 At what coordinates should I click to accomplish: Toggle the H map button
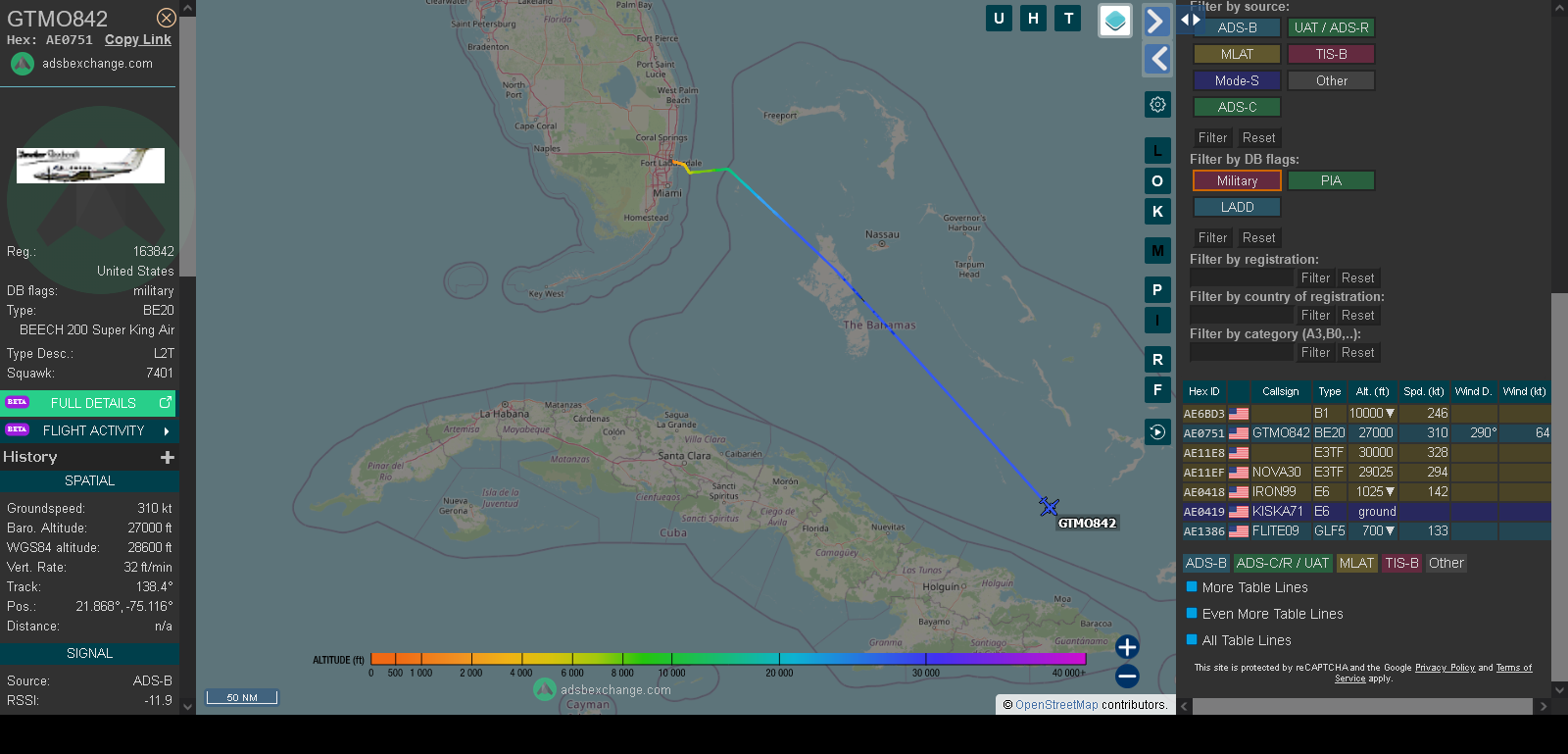coord(1033,18)
